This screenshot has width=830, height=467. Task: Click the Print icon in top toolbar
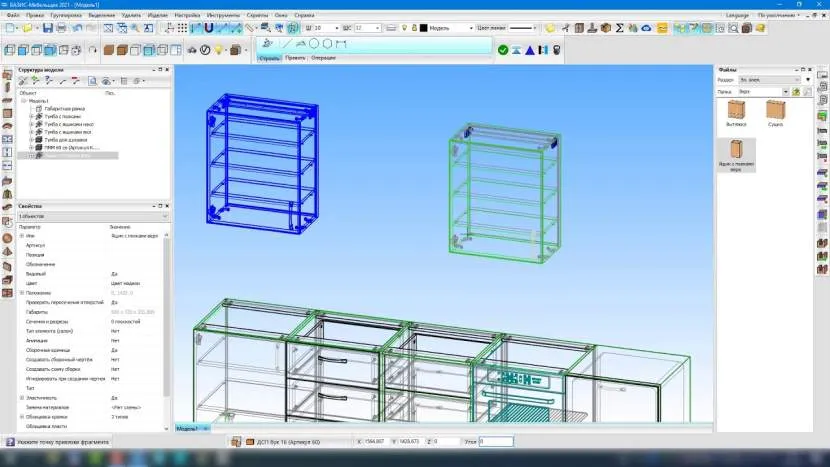62,28
